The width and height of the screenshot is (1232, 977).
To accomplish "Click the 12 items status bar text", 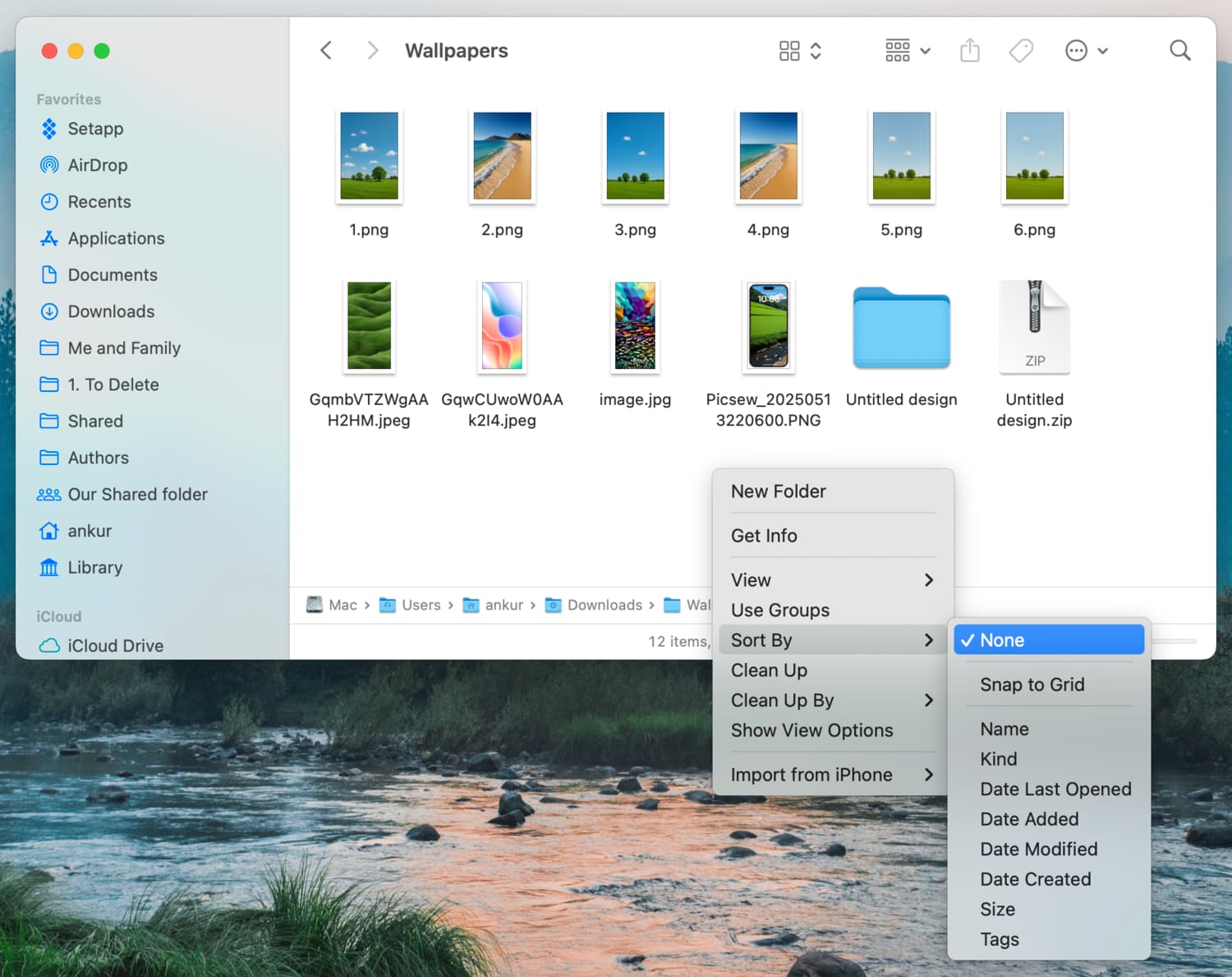I will [679, 642].
